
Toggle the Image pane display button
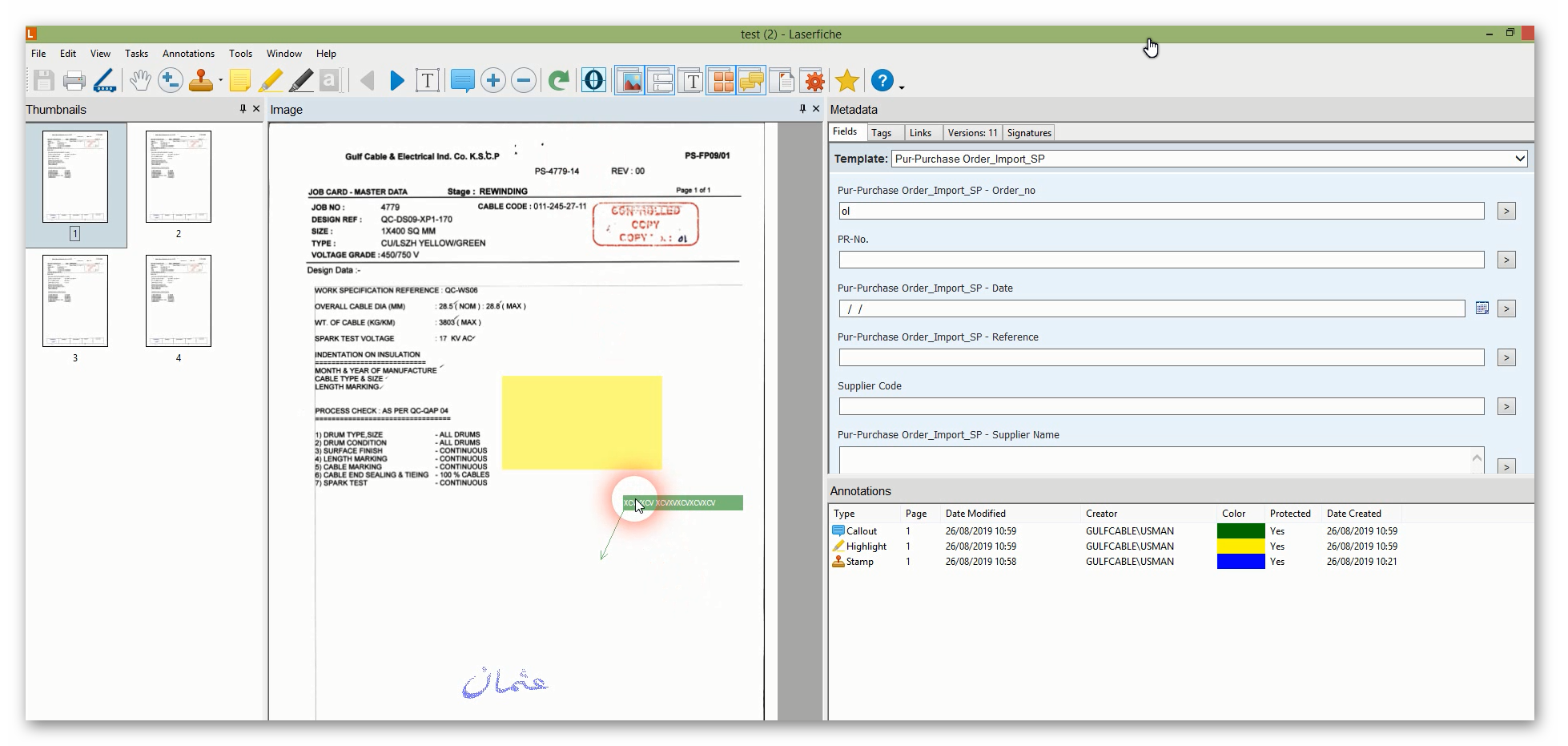[x=630, y=81]
